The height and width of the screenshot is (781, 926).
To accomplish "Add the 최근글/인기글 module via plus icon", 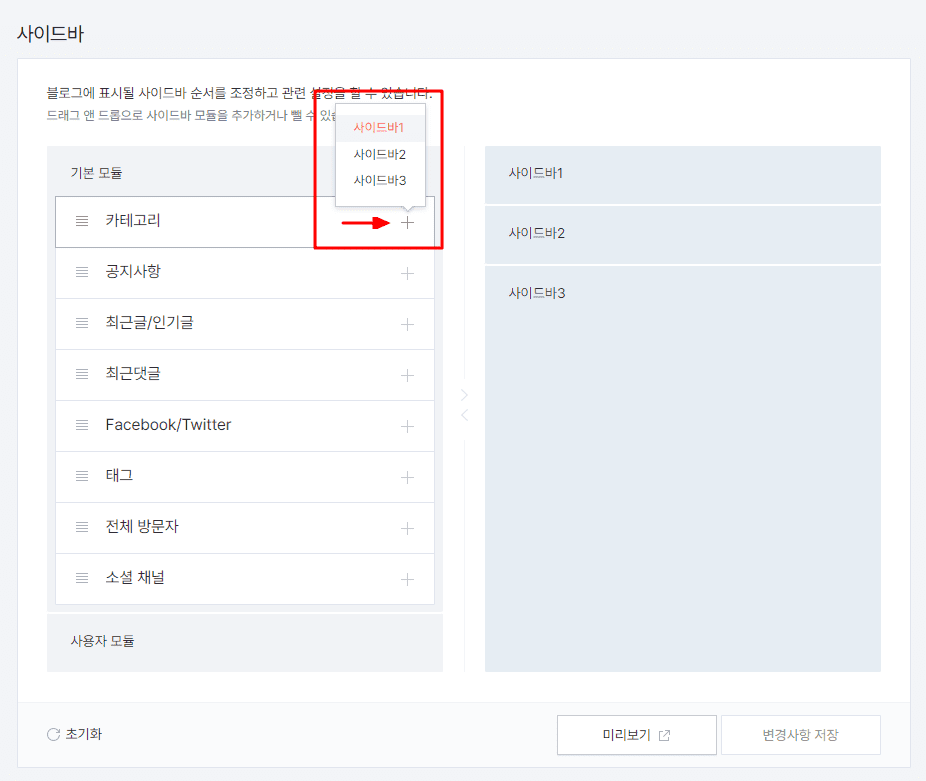I will coord(407,323).
